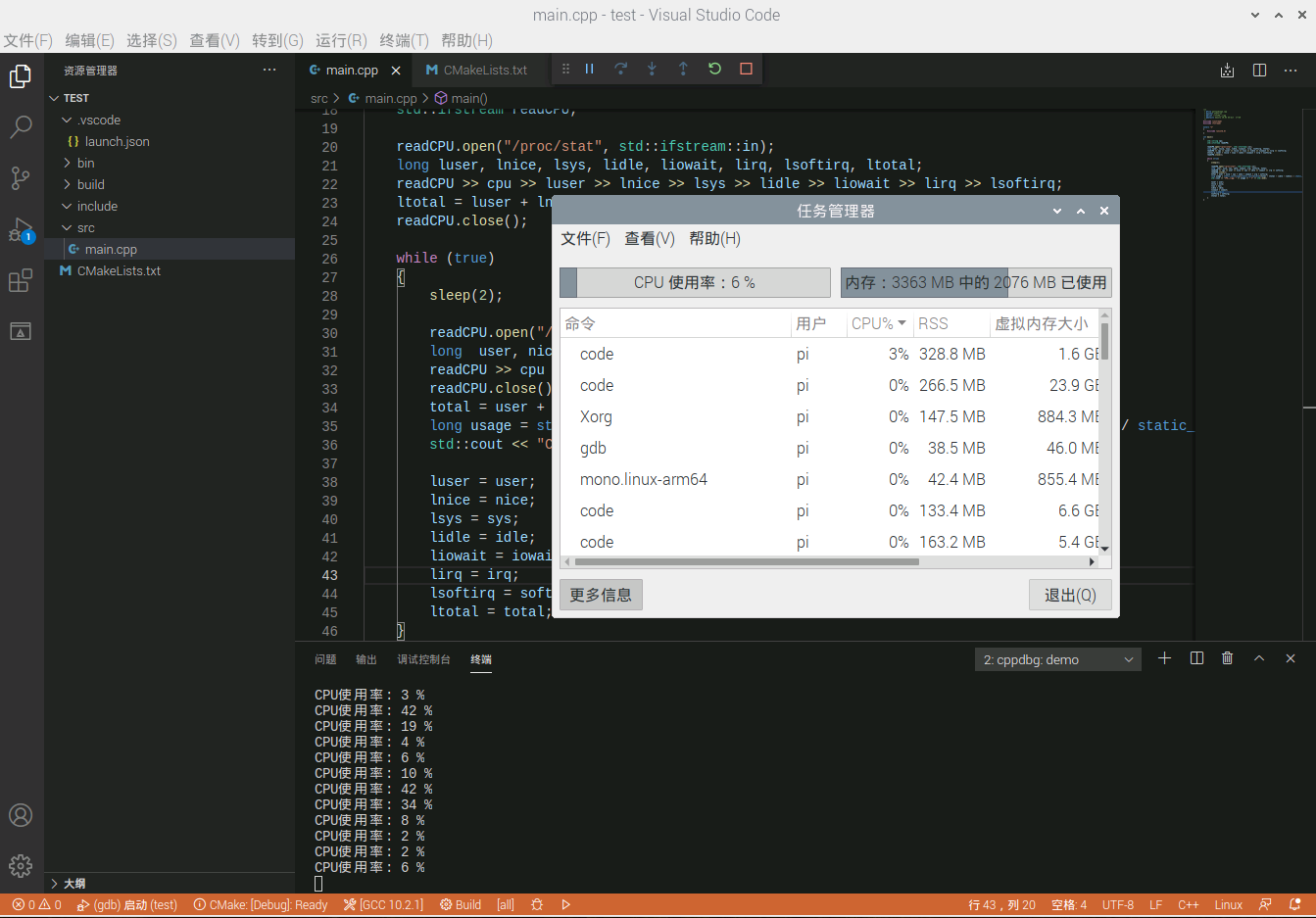Close the main.cpp editor tab

click(x=396, y=71)
